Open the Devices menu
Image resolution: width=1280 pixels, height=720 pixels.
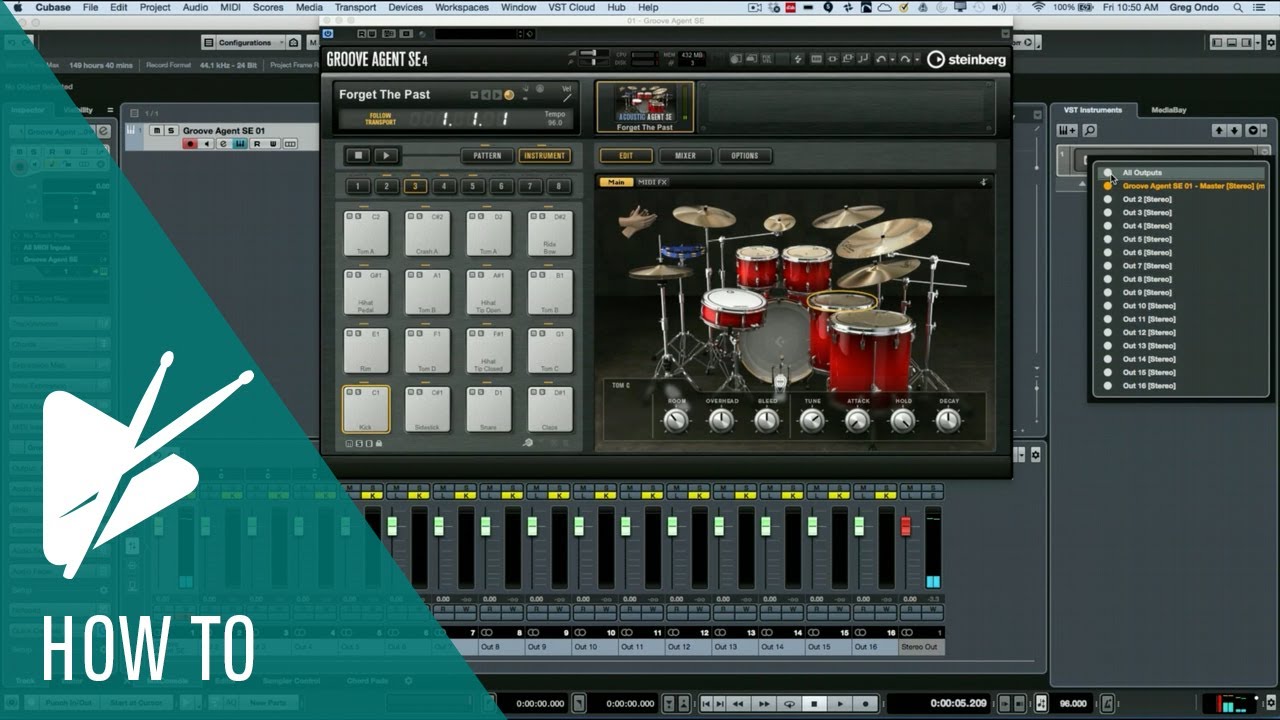405,7
